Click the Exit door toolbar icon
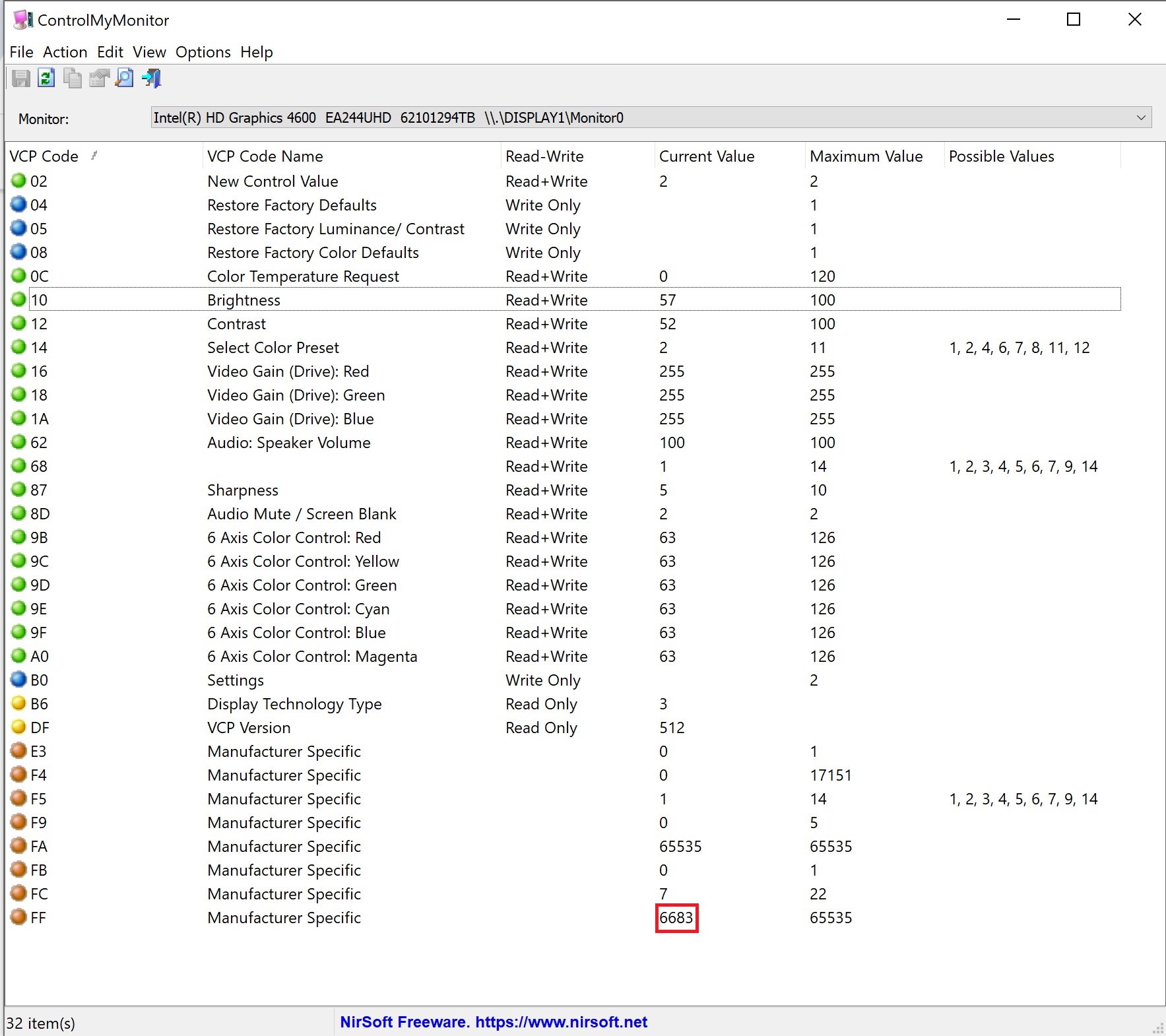This screenshot has width=1166, height=1036. [151, 79]
